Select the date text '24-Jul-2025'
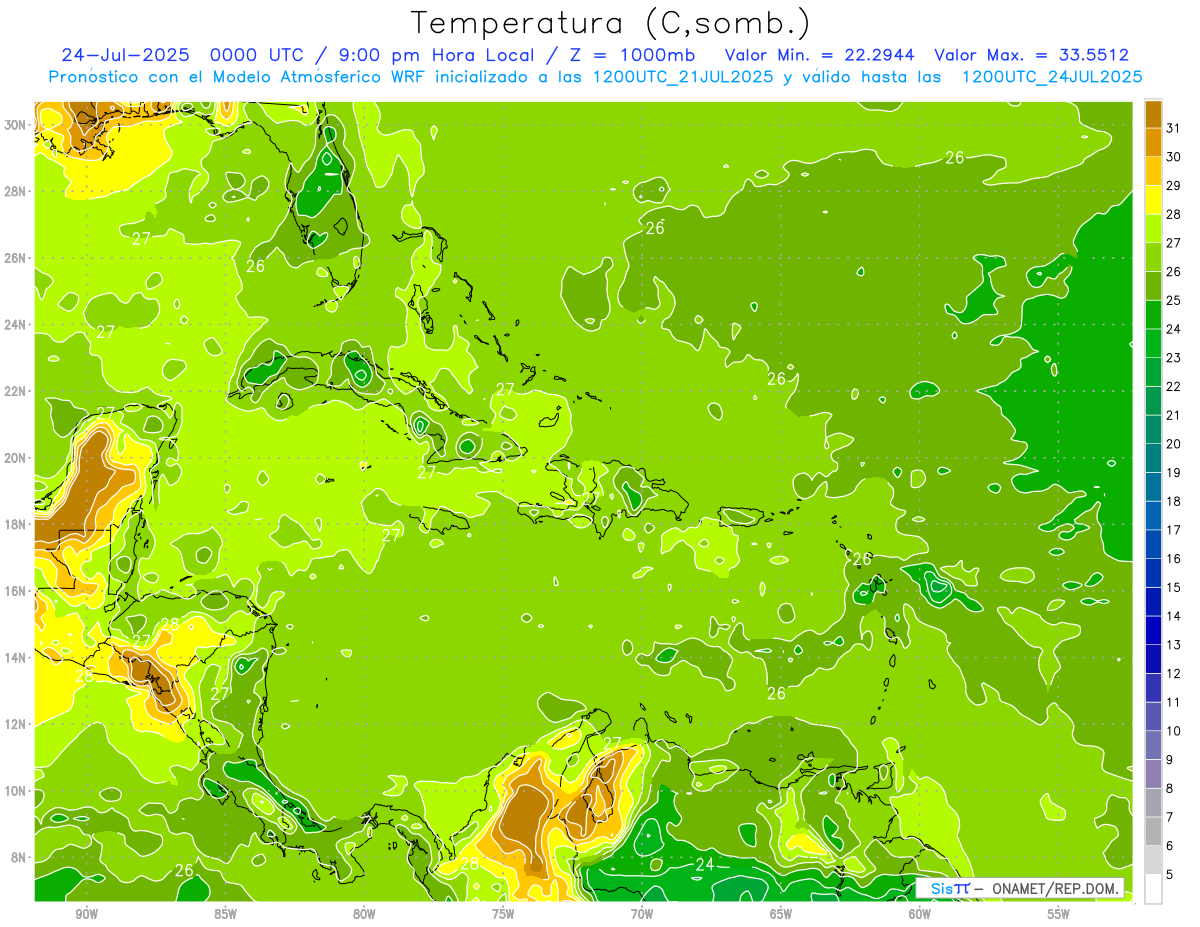 click(x=127, y=55)
